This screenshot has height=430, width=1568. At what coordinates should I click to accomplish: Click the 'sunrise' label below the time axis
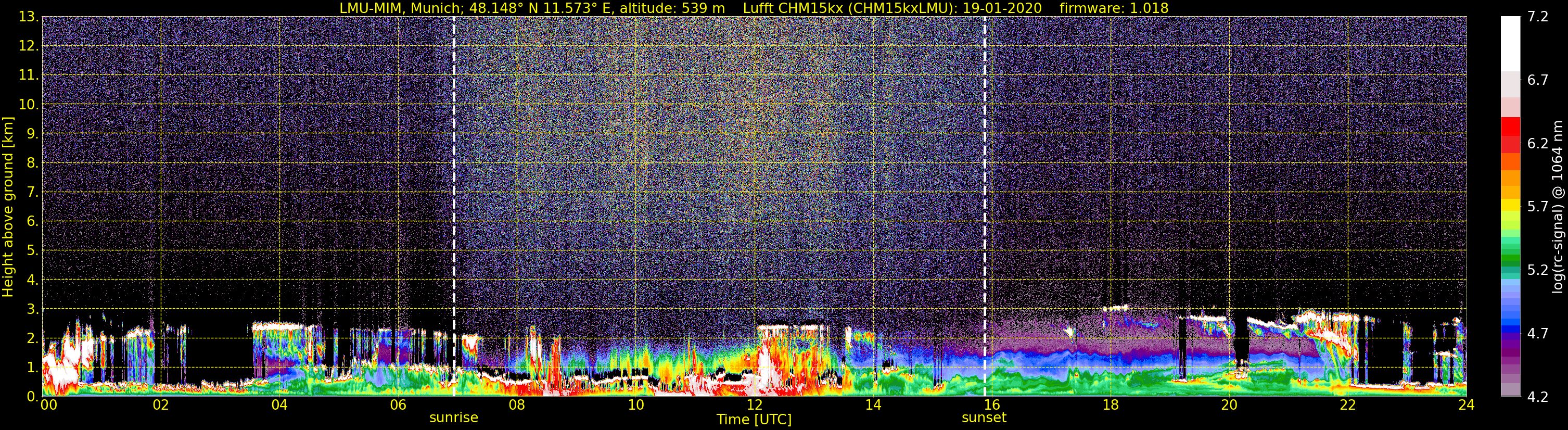click(x=453, y=418)
